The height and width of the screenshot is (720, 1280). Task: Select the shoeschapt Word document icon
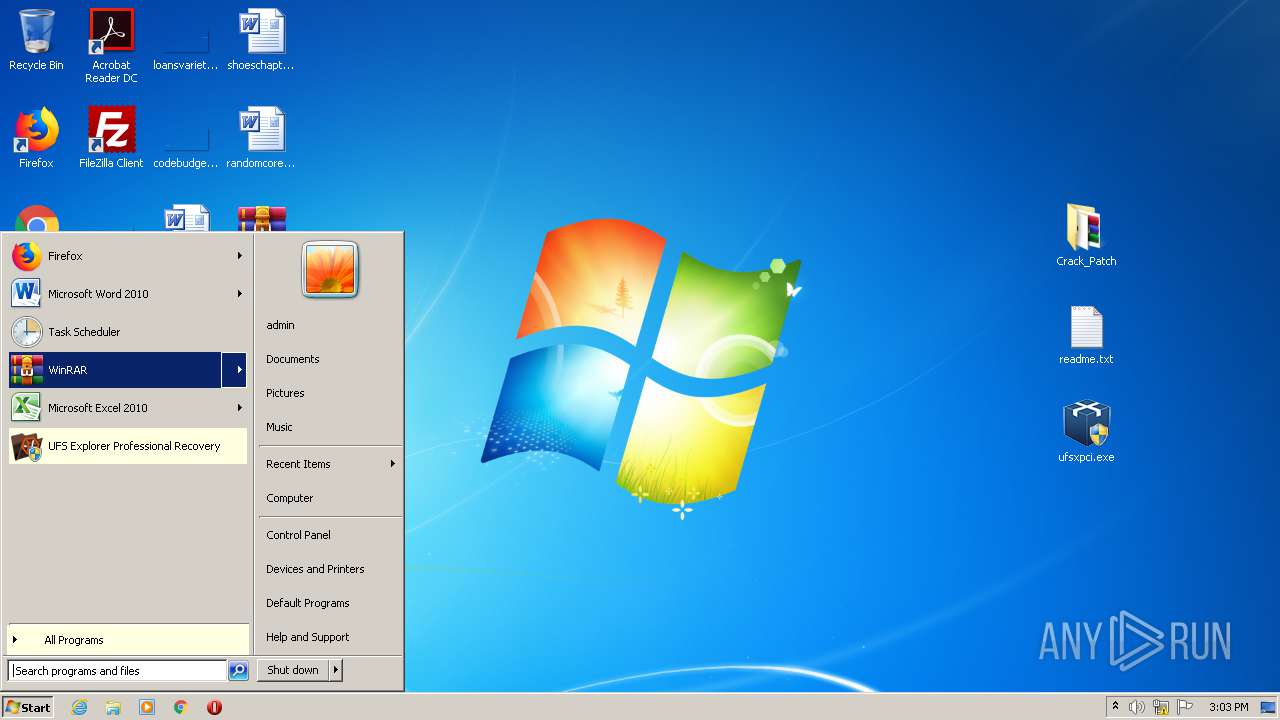pos(261,40)
